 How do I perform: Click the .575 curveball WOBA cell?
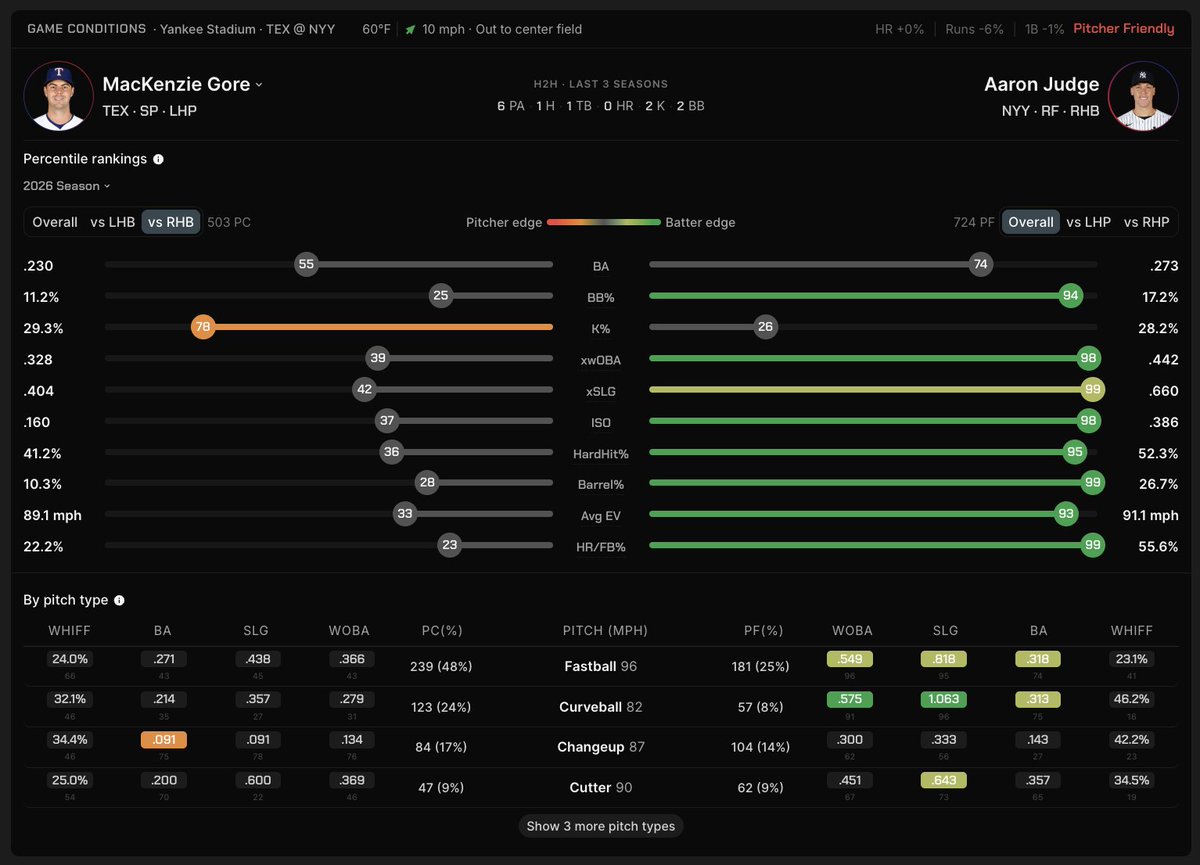pyautogui.click(x=851, y=700)
